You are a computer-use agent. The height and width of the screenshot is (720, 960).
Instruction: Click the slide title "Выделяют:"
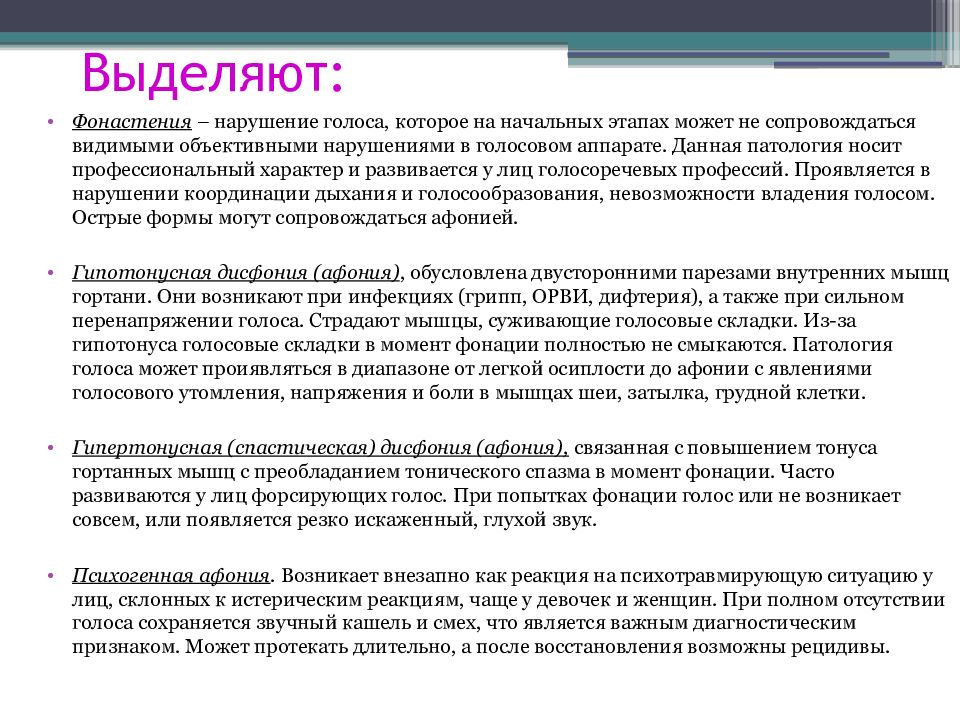point(212,74)
